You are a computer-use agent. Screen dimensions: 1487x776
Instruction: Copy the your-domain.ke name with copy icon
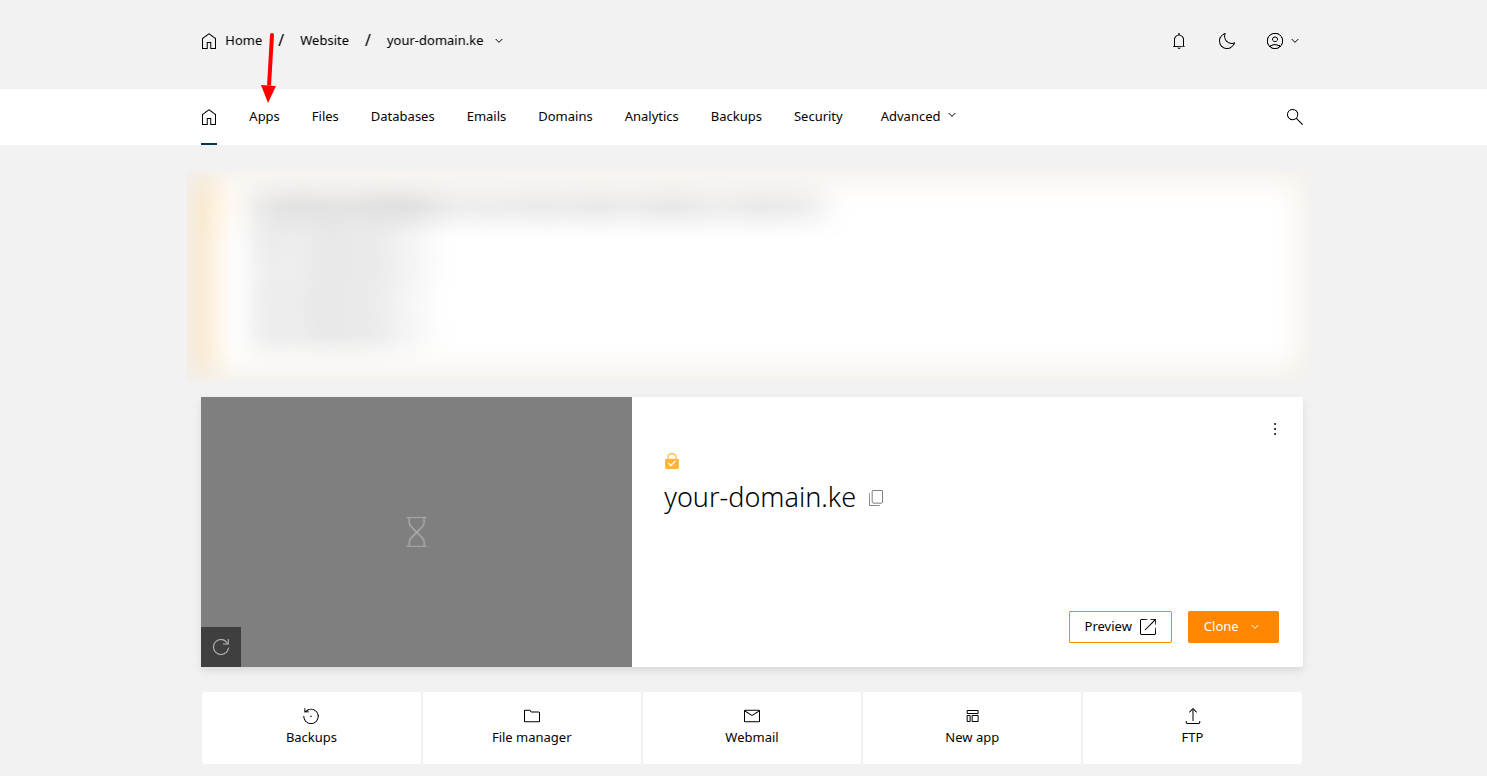(x=876, y=498)
